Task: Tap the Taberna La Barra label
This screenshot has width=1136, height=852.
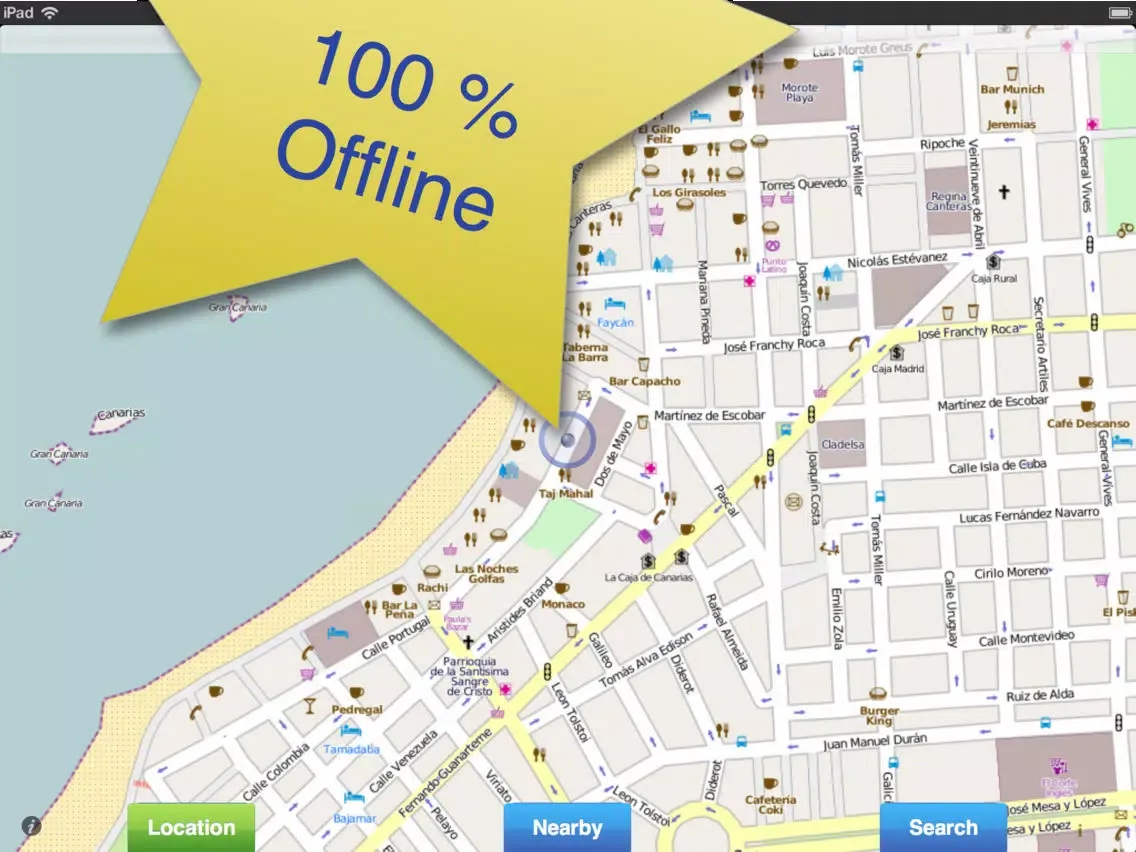Action: tap(585, 352)
